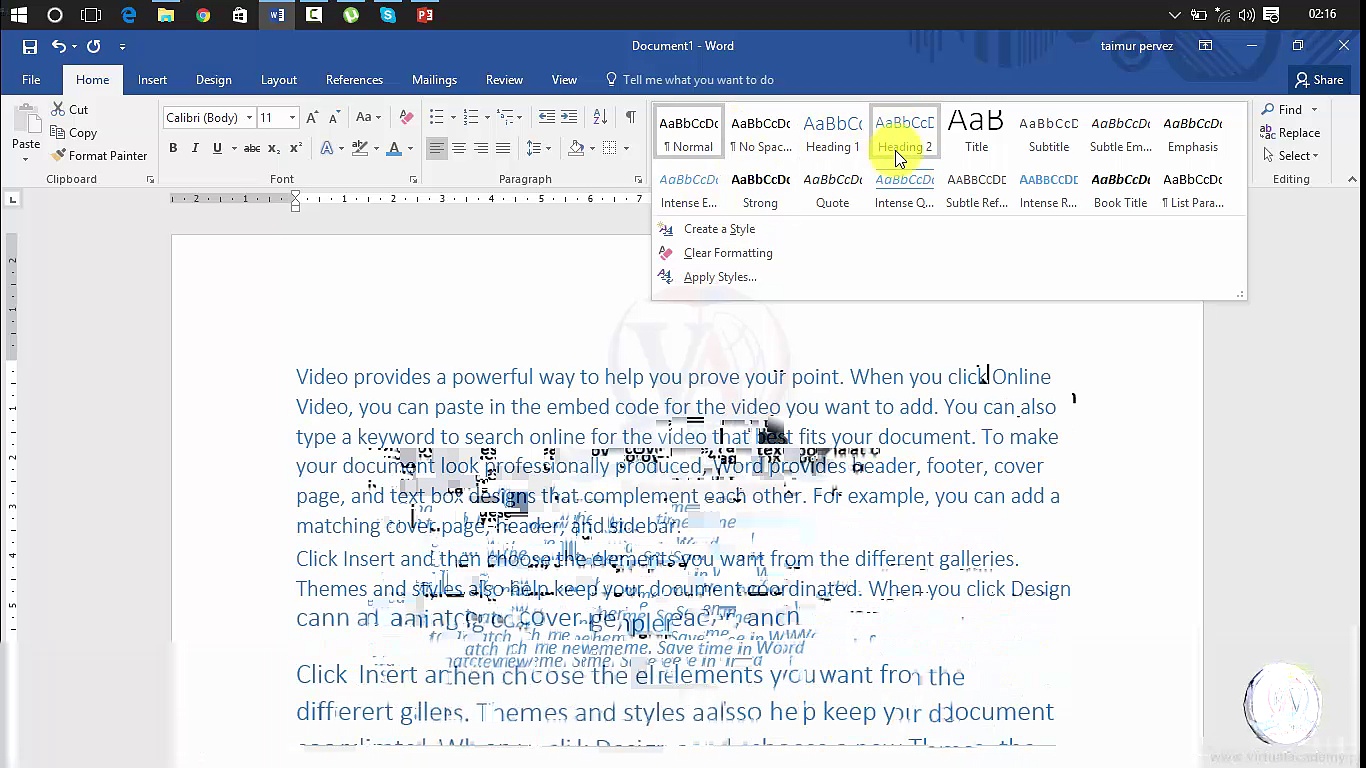Click Tell me what you want to do
This screenshot has height=768, width=1366.
point(698,80)
